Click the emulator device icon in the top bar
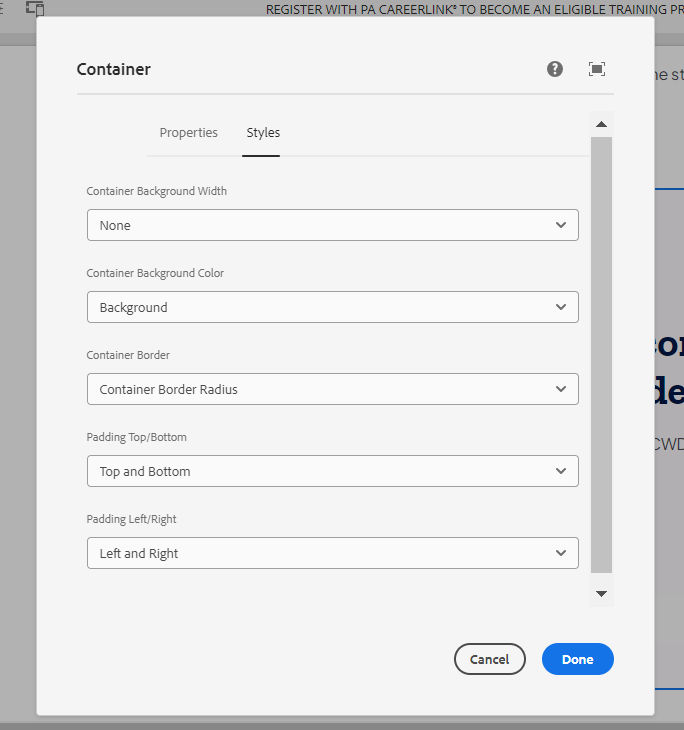Viewport: 684px width, 730px height. (x=35, y=8)
